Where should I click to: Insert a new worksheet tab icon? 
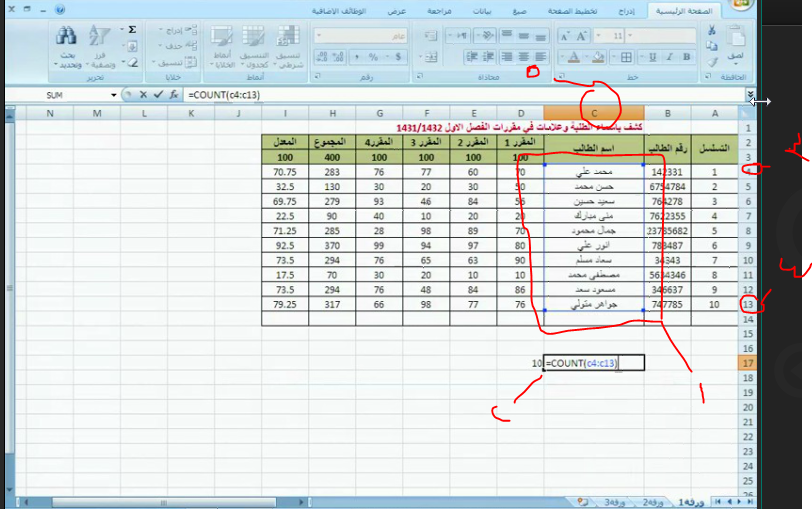tap(583, 501)
